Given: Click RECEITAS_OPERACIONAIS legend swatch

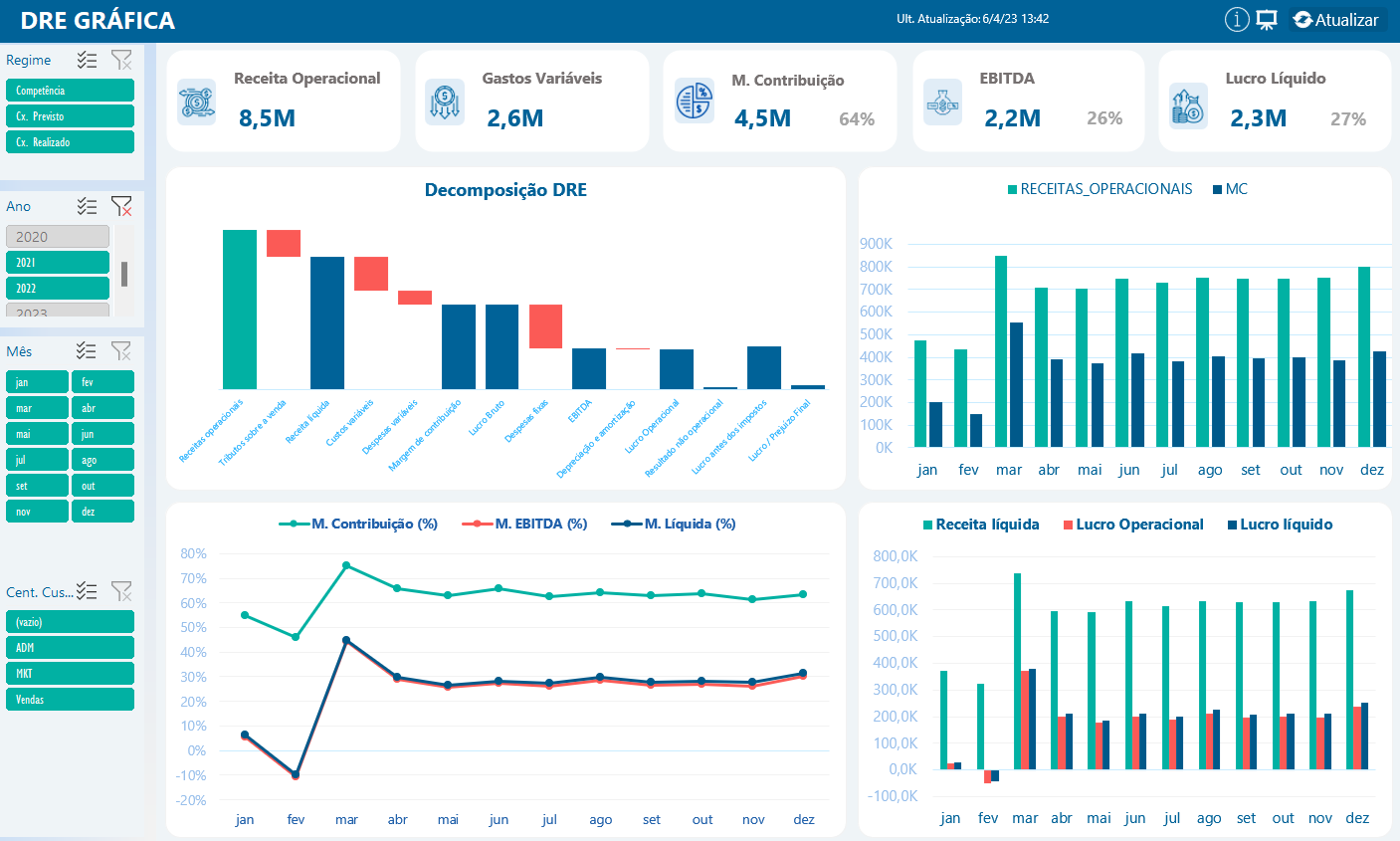Looking at the screenshot, I should coord(1013,189).
